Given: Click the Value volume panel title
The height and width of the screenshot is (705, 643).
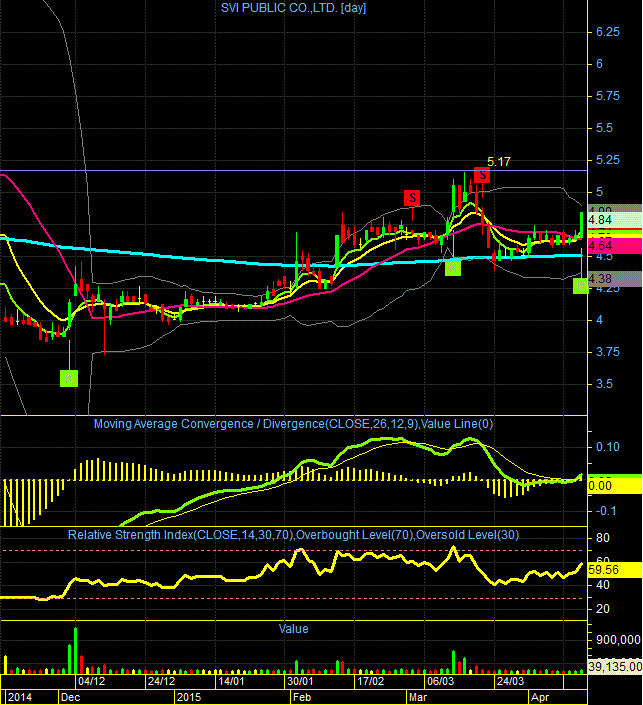Looking at the screenshot, I should coord(293,629).
